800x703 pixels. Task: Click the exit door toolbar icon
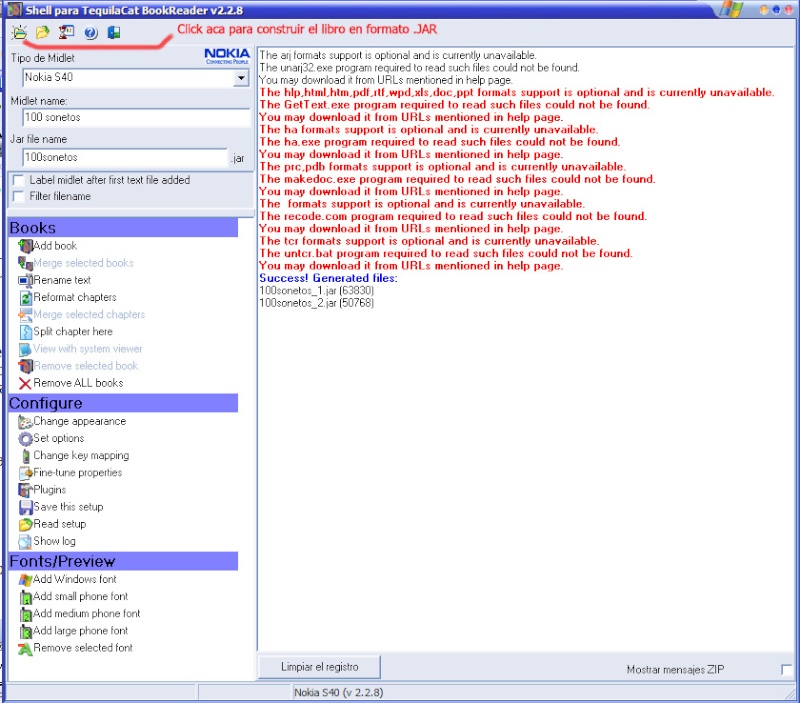tap(114, 33)
